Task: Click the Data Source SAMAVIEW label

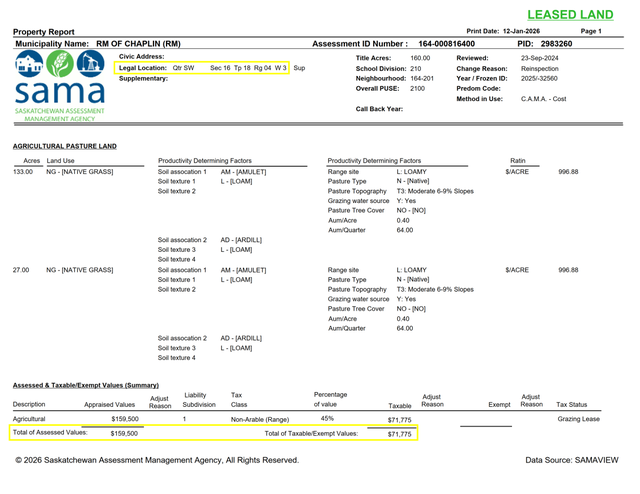Action: pos(576,460)
